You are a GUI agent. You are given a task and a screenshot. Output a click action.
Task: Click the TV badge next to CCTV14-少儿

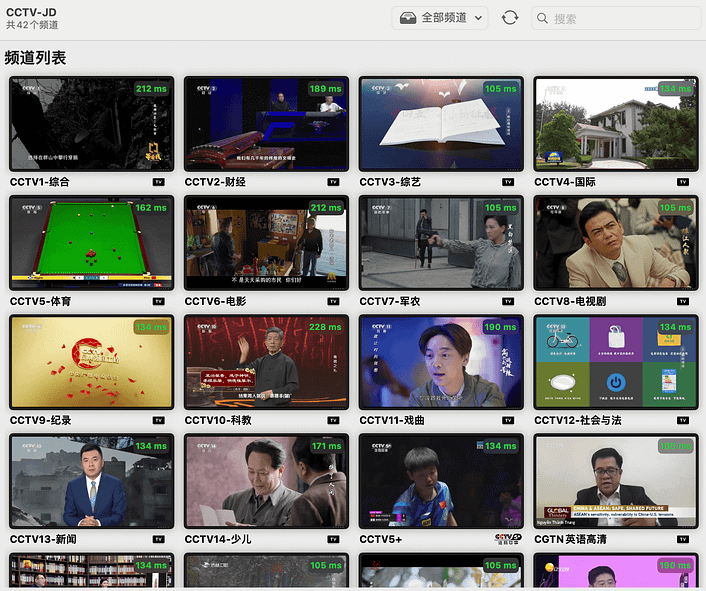coord(333,539)
